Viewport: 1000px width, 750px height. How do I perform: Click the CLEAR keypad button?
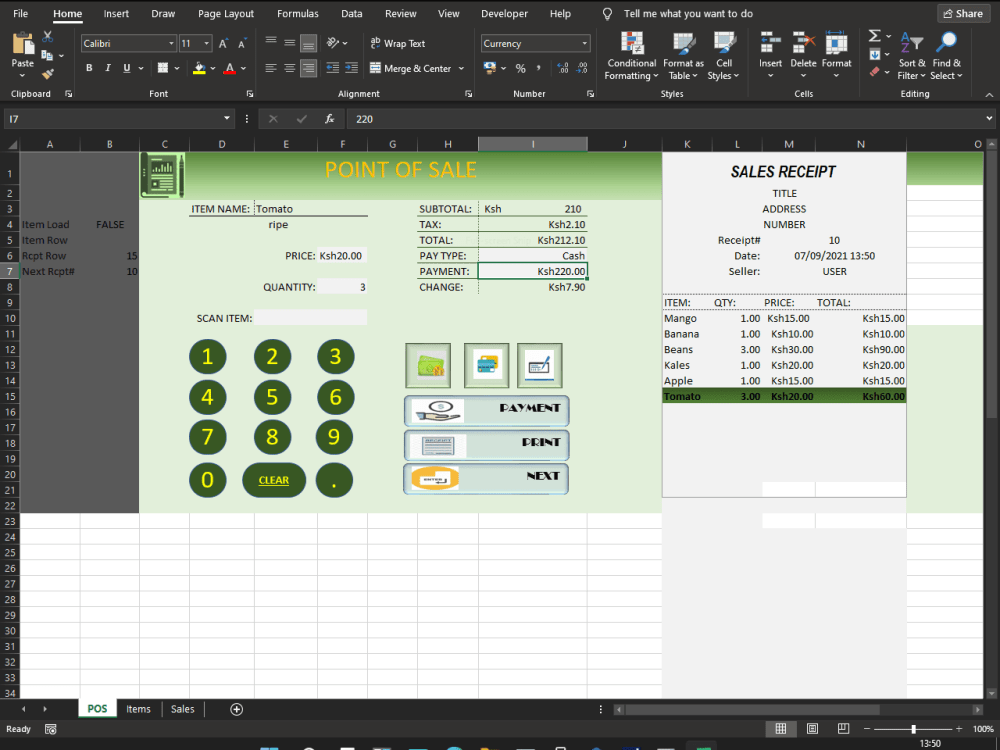273,480
